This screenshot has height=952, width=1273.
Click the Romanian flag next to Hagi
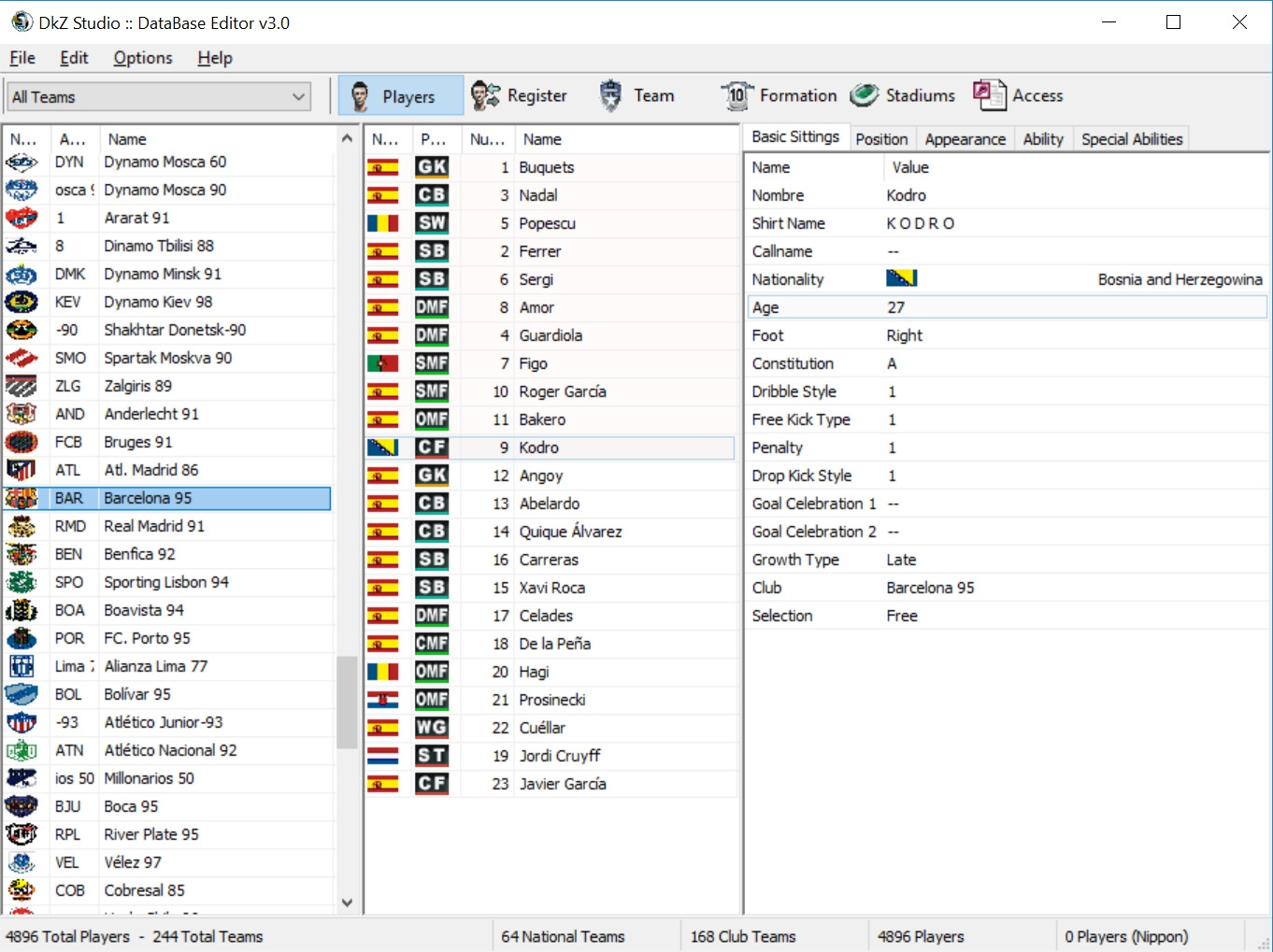tap(383, 672)
